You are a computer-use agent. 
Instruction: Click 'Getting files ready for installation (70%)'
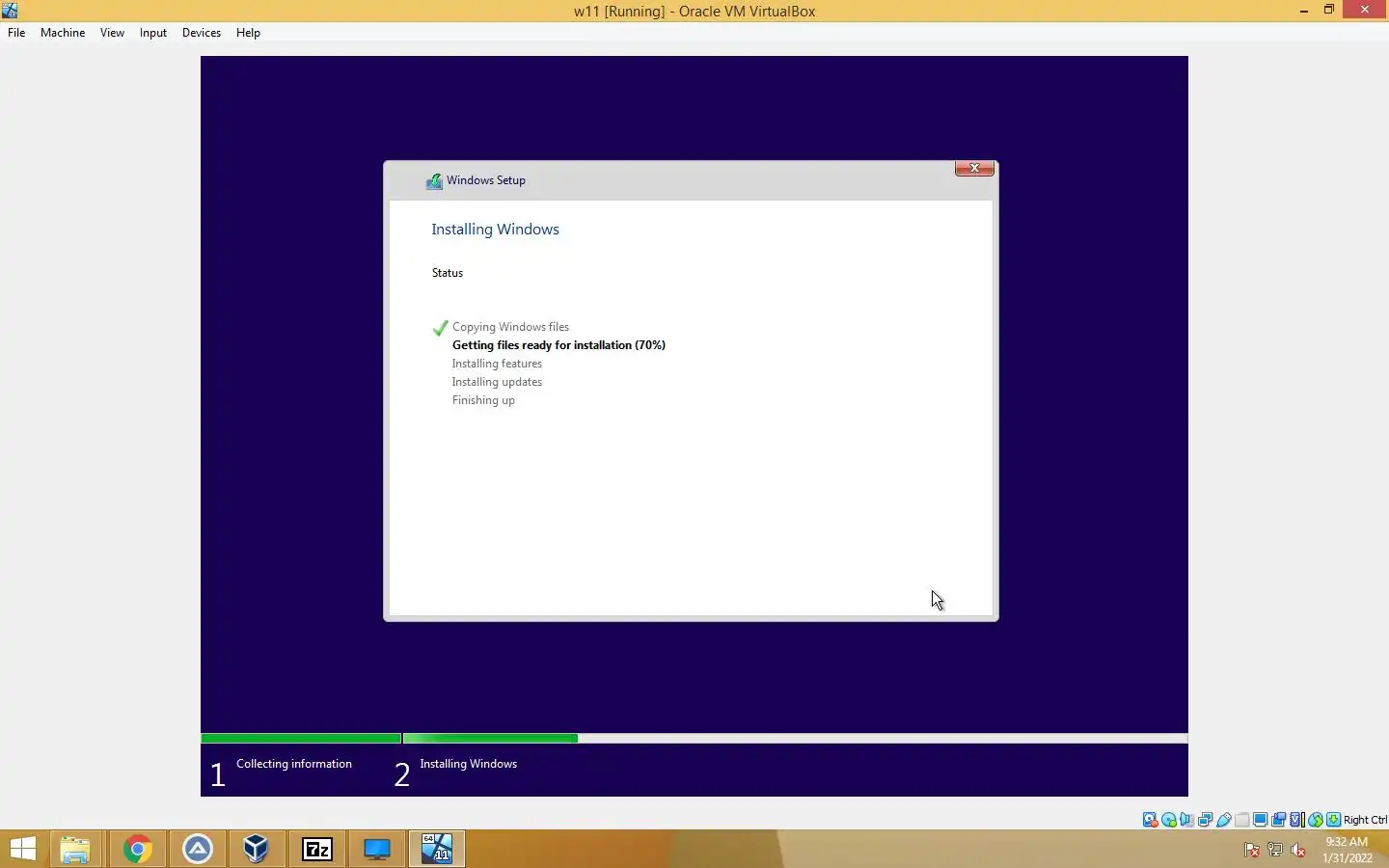558,345
